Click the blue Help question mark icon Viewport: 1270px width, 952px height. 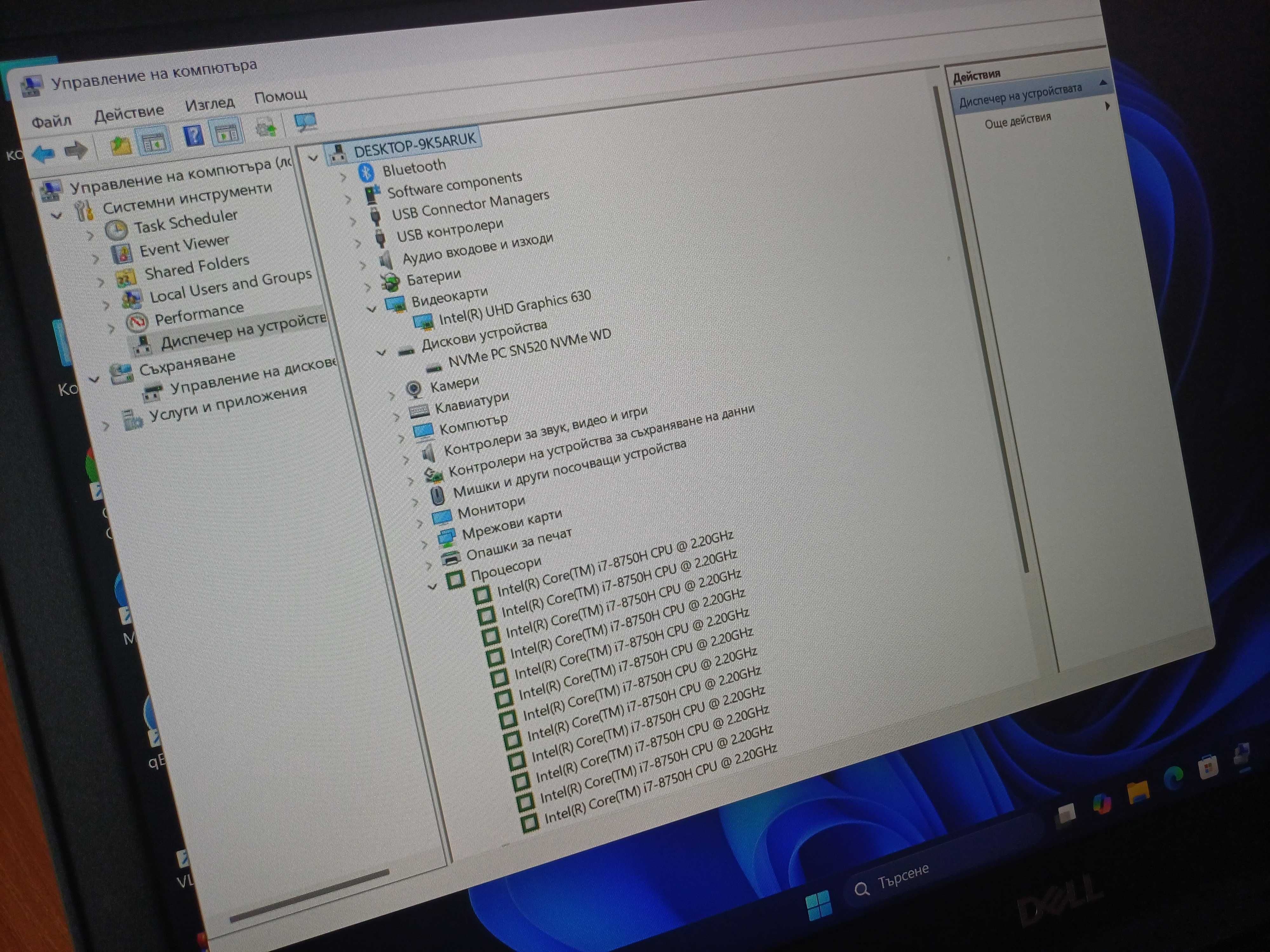click(193, 136)
